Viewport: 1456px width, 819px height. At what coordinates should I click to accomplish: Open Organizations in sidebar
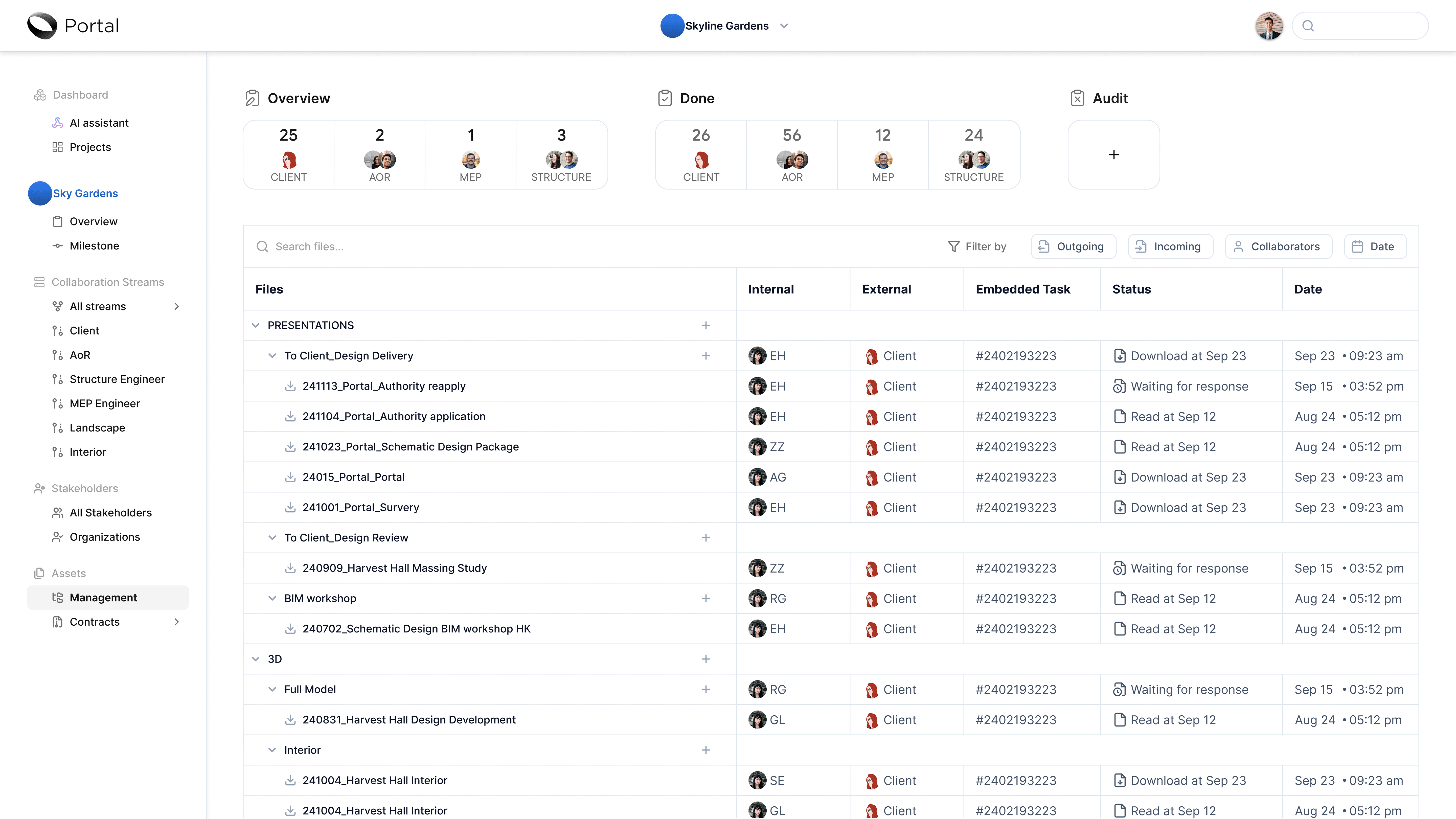(105, 537)
